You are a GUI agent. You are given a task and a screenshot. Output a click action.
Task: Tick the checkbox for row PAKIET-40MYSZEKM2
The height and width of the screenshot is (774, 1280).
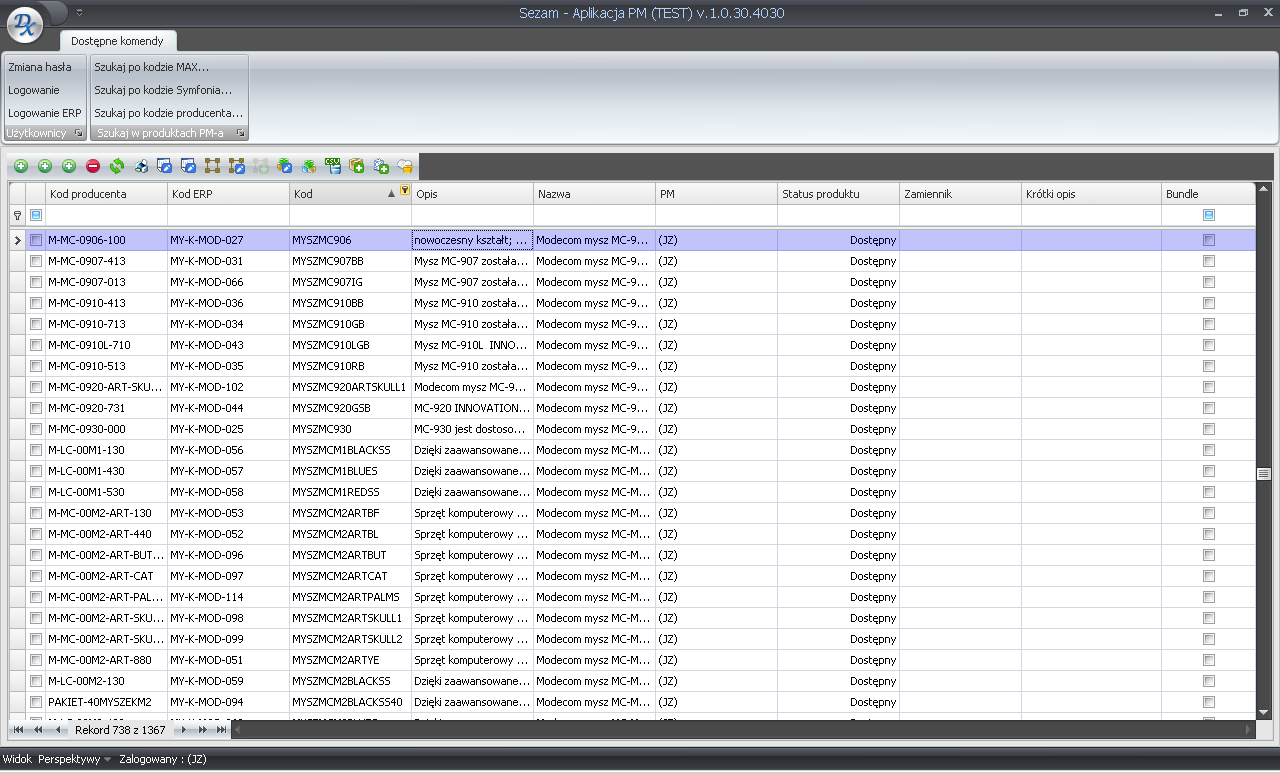click(x=36, y=702)
